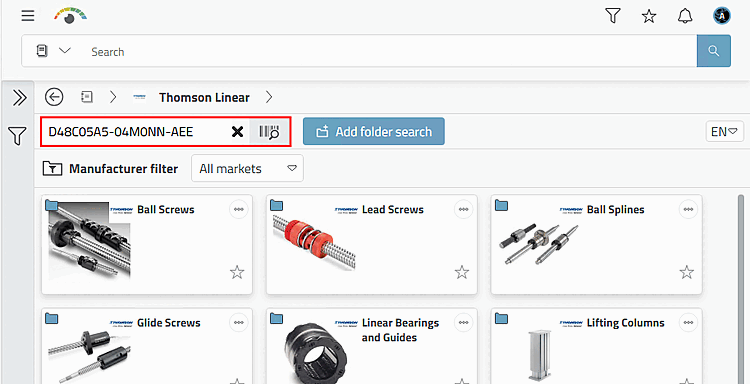Favorite Ball Splines with the star

(686, 273)
